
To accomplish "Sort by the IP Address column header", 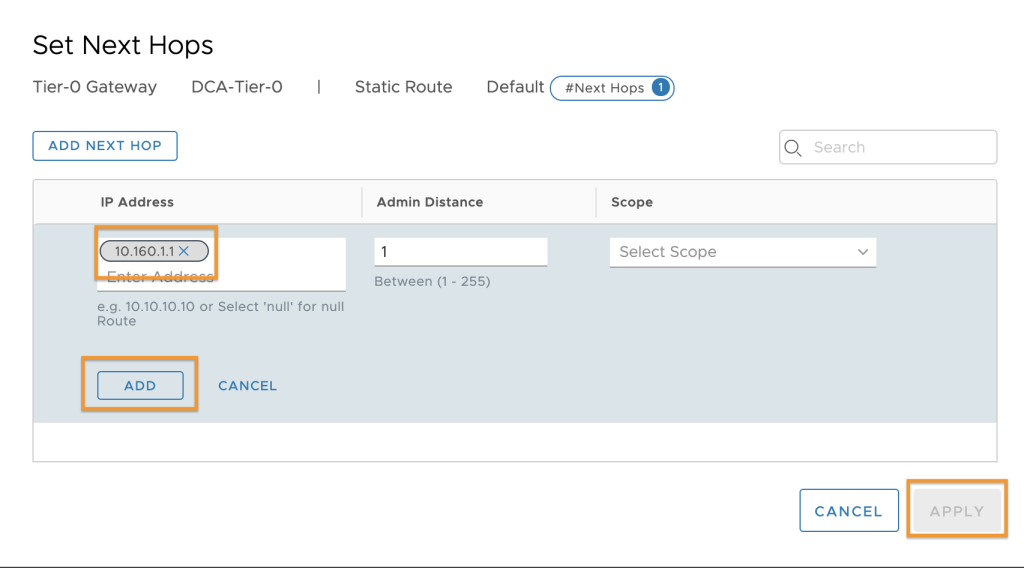I will click(x=137, y=202).
